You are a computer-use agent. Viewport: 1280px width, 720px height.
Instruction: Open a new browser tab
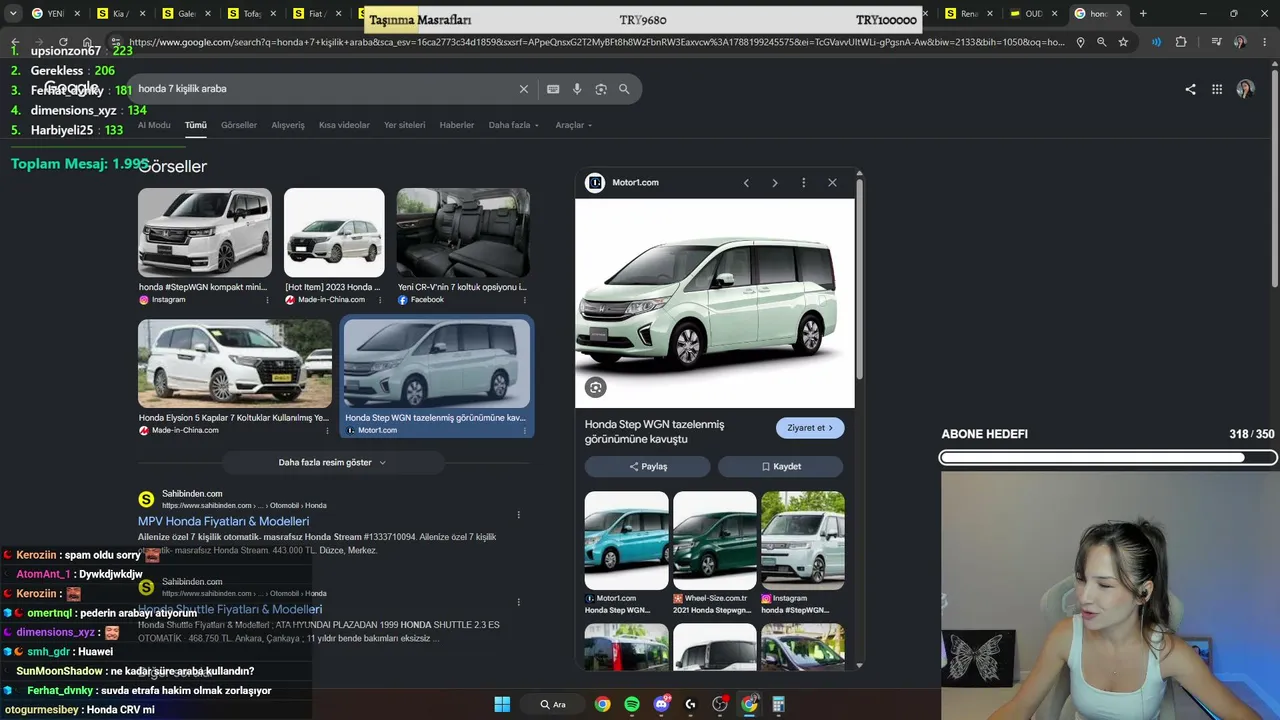coord(1143,13)
